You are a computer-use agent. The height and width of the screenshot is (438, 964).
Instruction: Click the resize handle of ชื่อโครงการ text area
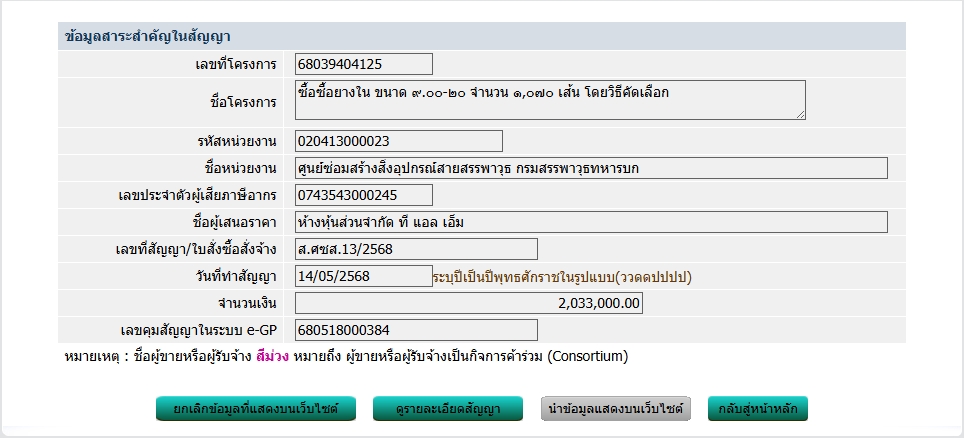click(x=800, y=115)
